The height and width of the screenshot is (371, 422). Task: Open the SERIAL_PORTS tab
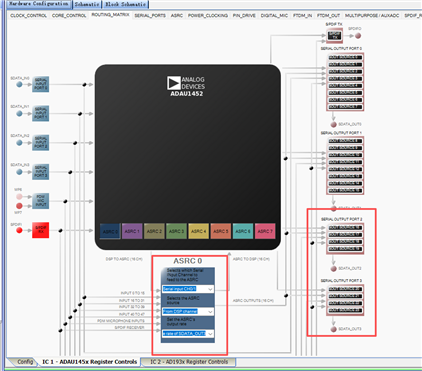point(150,16)
